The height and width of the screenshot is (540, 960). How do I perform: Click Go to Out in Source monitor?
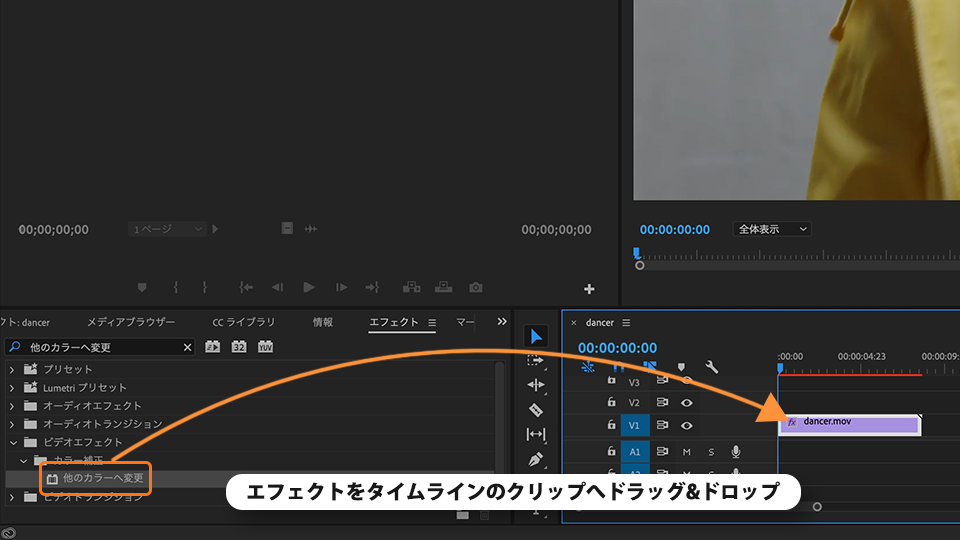coord(372,287)
